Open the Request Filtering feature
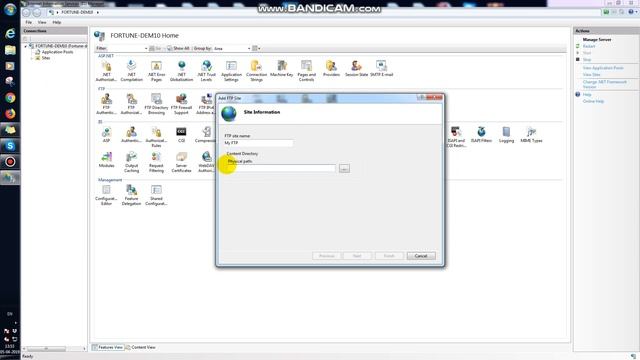The height and width of the screenshot is (360, 640). click(156, 162)
